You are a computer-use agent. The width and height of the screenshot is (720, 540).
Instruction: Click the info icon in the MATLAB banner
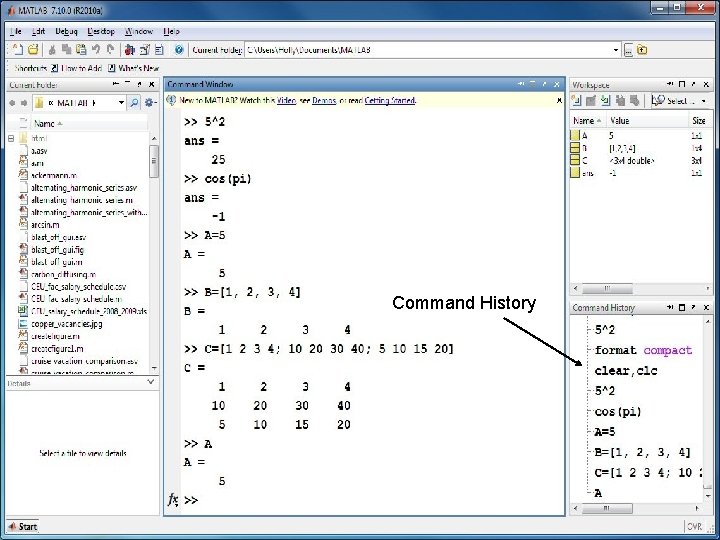coord(171,100)
